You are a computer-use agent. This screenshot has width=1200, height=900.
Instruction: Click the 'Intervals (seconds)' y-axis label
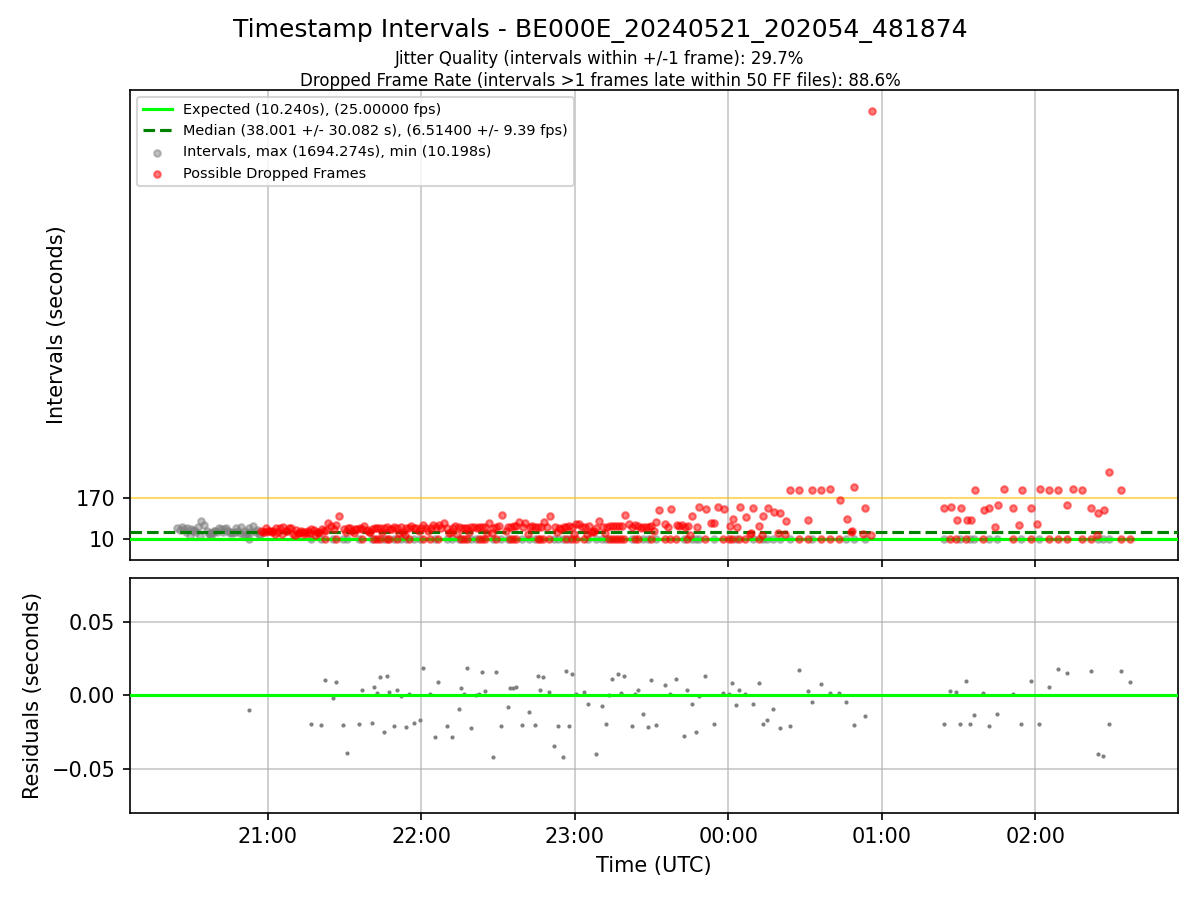[x=56, y=325]
